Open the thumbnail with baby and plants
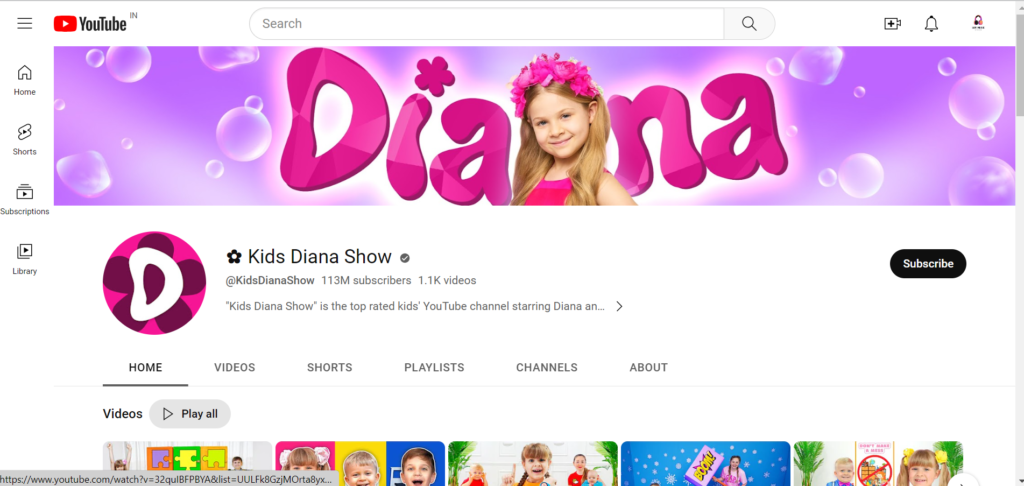The image size is (1024, 486). pyautogui.click(x=533, y=464)
